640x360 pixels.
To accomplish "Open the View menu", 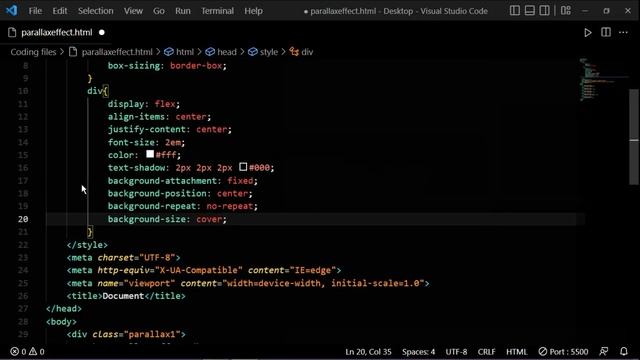I will pyautogui.click(x=133, y=11).
